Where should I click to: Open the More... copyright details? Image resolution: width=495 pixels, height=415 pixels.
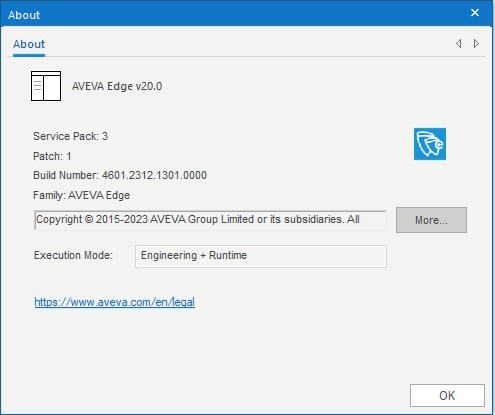[x=431, y=220]
